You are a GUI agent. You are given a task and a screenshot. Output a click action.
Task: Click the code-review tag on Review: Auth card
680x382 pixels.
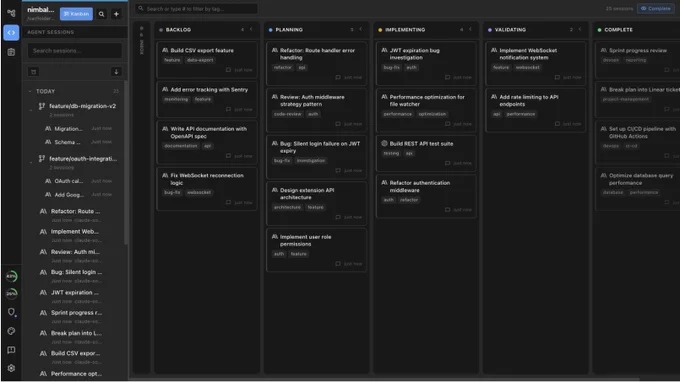click(x=288, y=114)
